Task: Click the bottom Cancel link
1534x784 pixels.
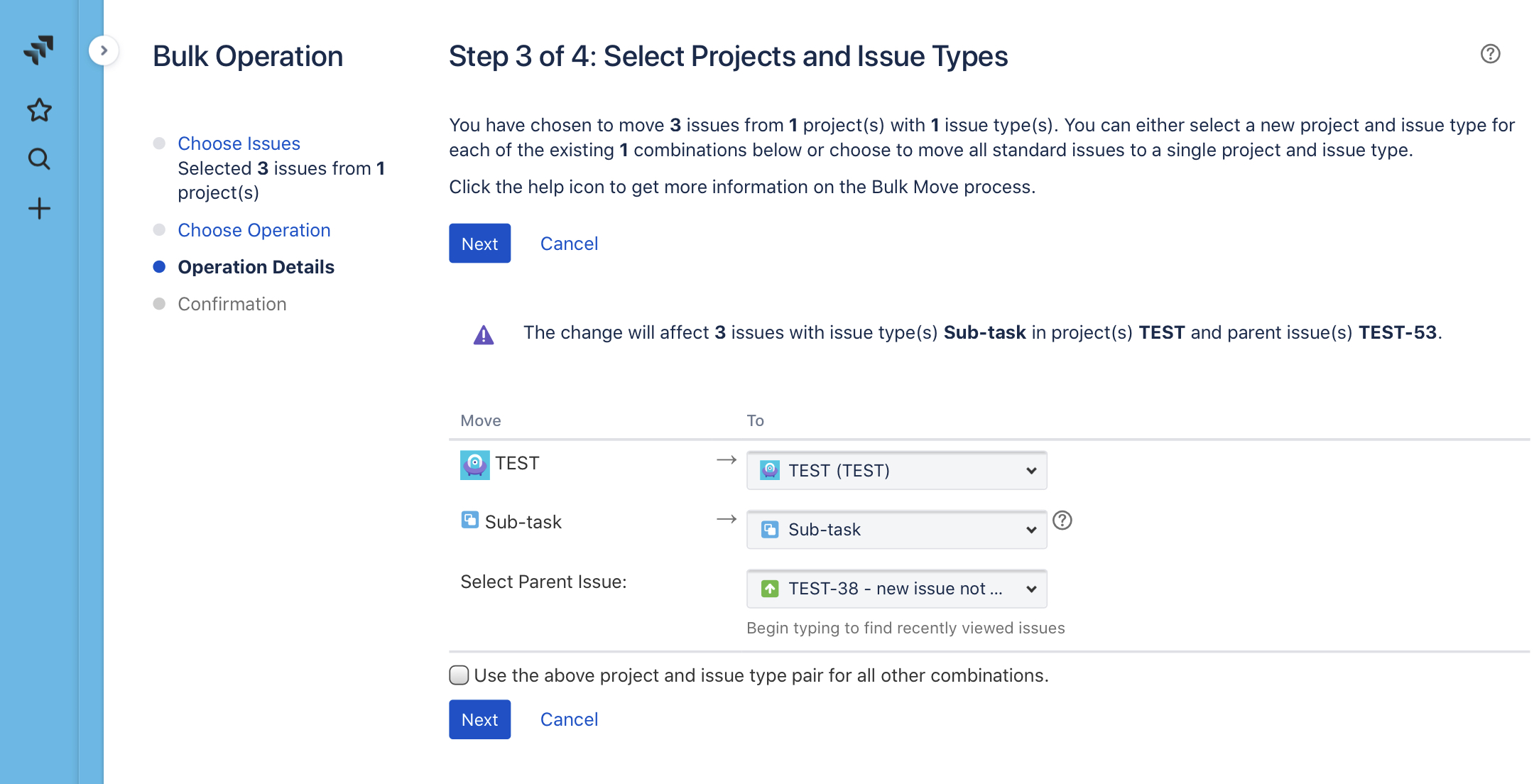Action: pyautogui.click(x=569, y=719)
